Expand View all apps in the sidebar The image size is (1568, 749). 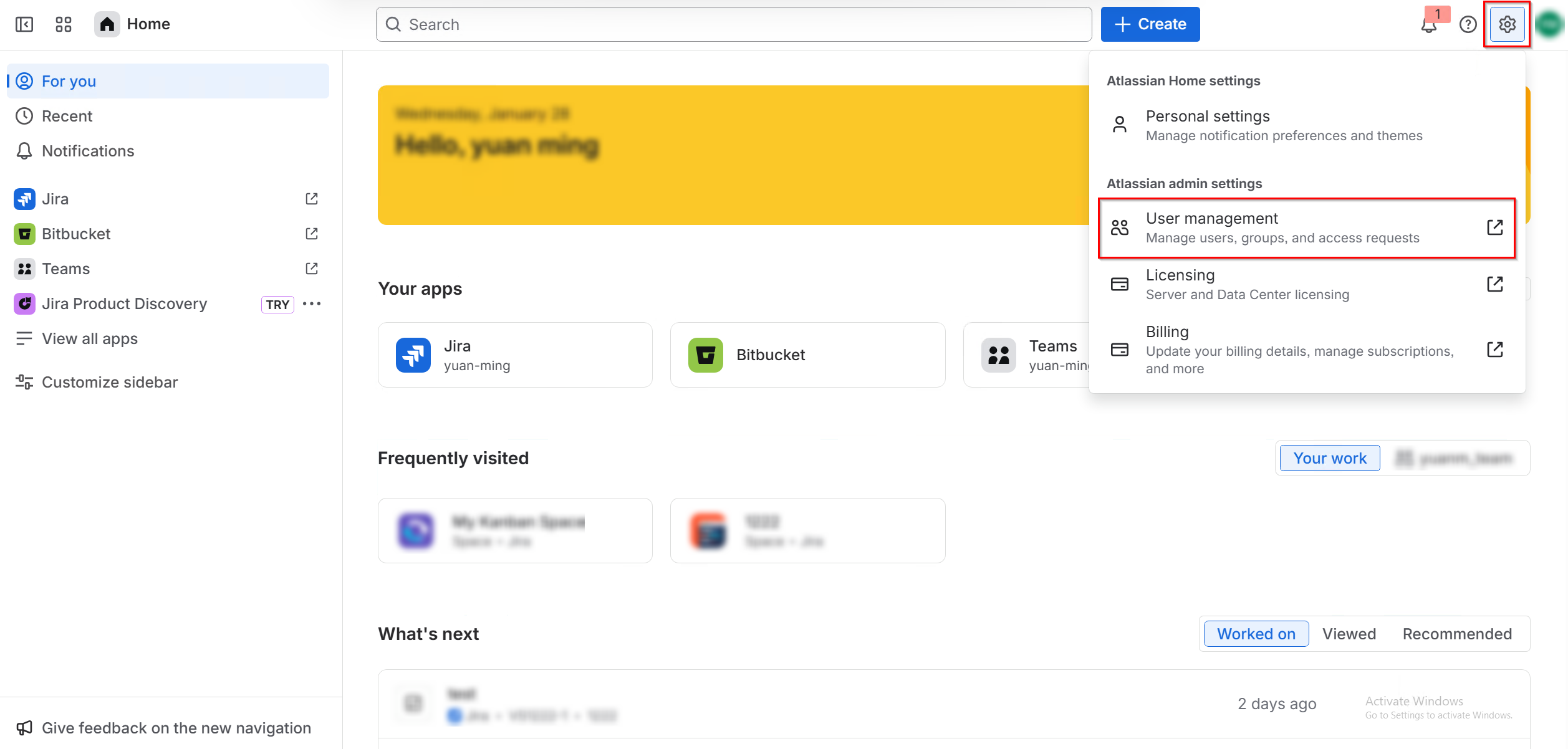coord(89,338)
